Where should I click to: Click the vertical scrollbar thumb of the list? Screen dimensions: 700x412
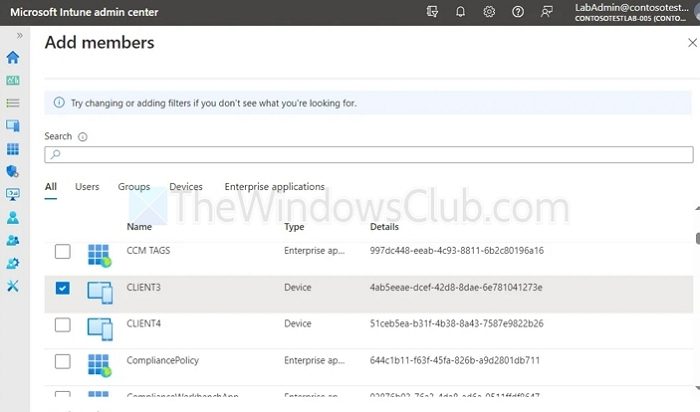pyautogui.click(x=697, y=238)
